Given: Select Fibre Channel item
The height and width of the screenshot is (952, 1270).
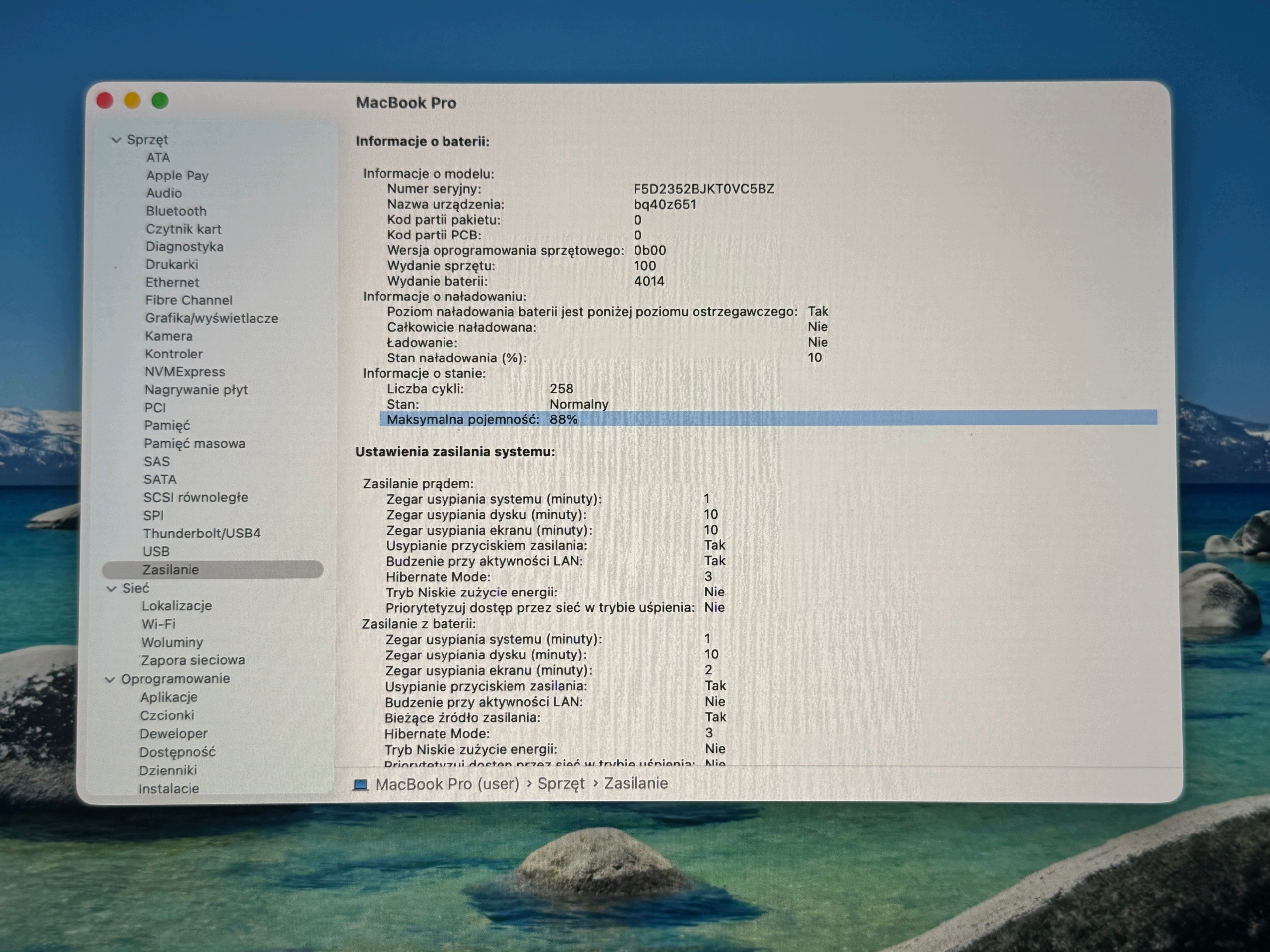Looking at the screenshot, I should coord(189,299).
